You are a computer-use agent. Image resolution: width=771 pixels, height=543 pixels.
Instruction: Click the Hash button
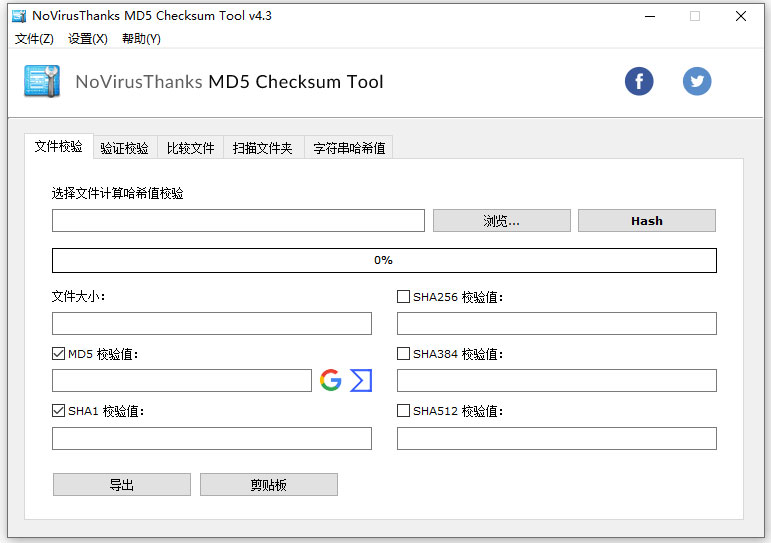(x=647, y=221)
